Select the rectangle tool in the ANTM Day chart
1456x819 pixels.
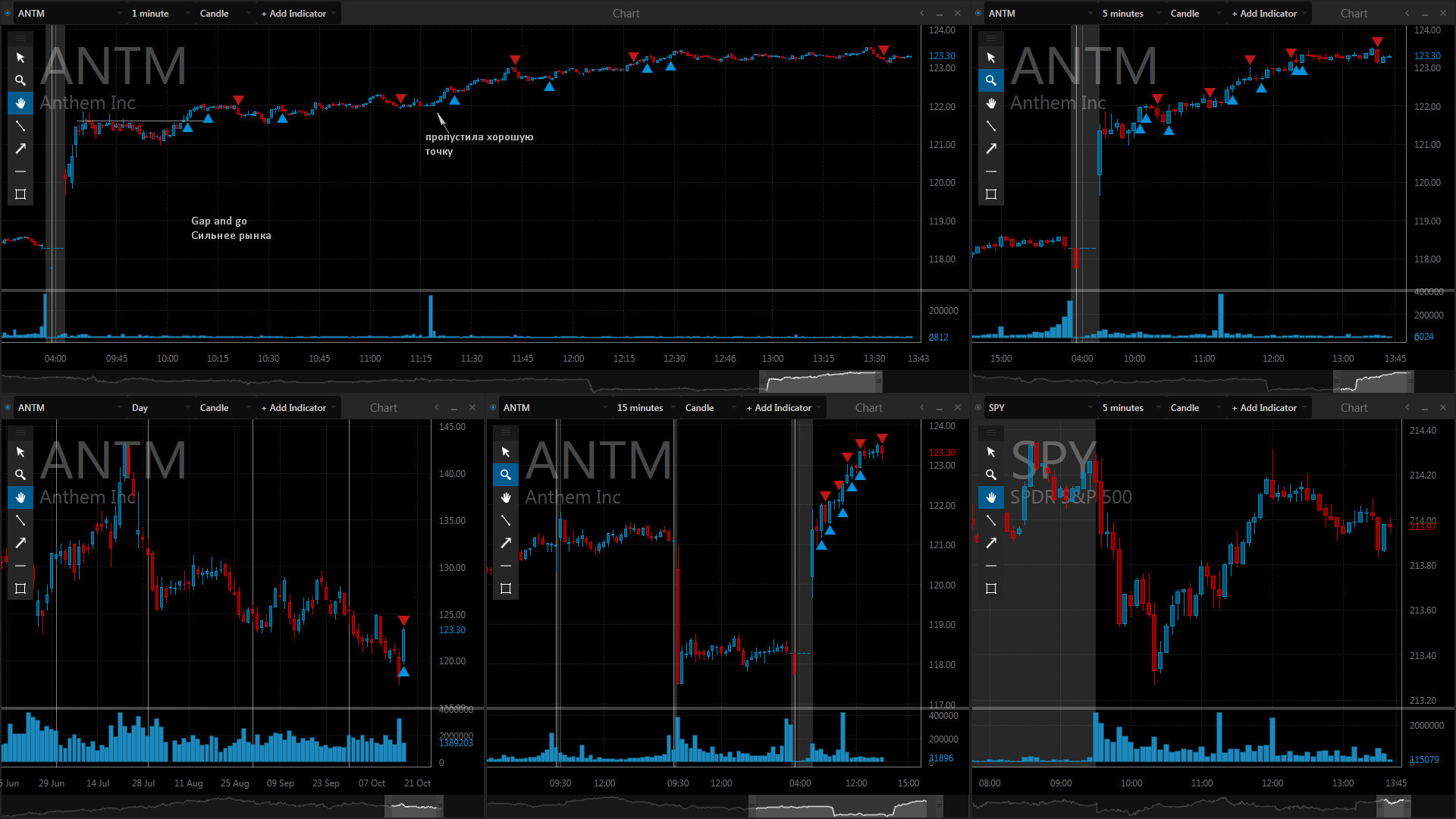click(x=20, y=588)
